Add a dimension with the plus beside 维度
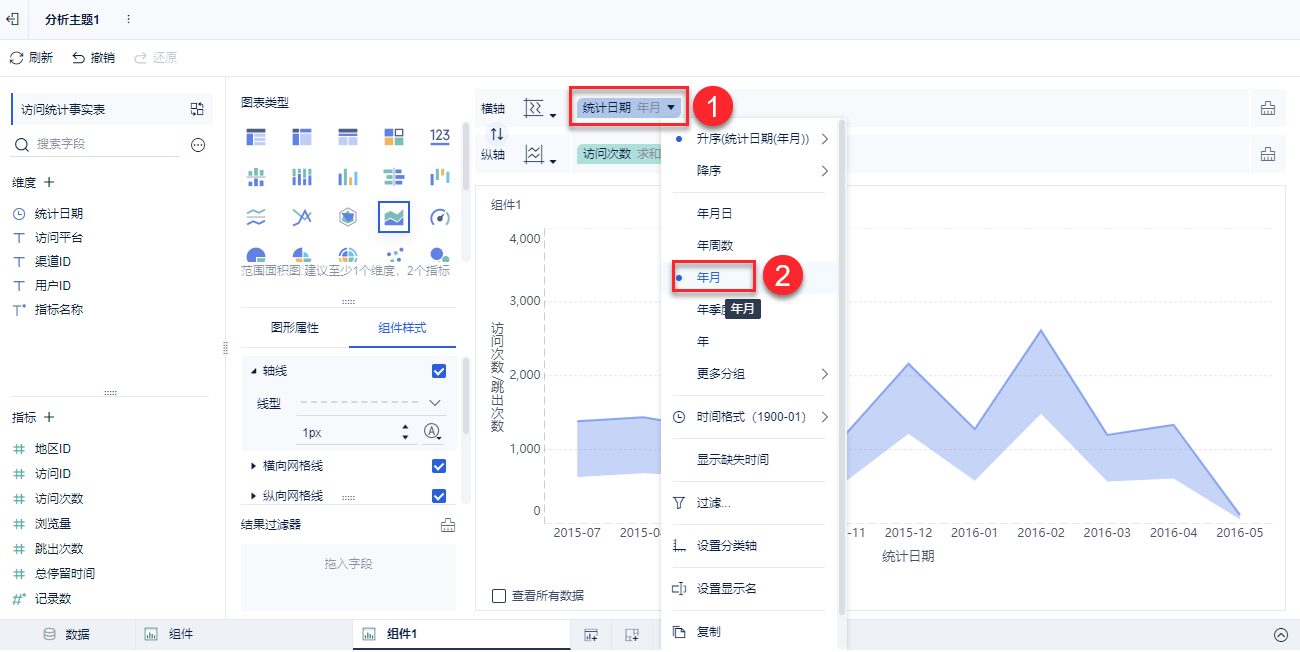Viewport: 1300px width, 652px height. [x=49, y=182]
